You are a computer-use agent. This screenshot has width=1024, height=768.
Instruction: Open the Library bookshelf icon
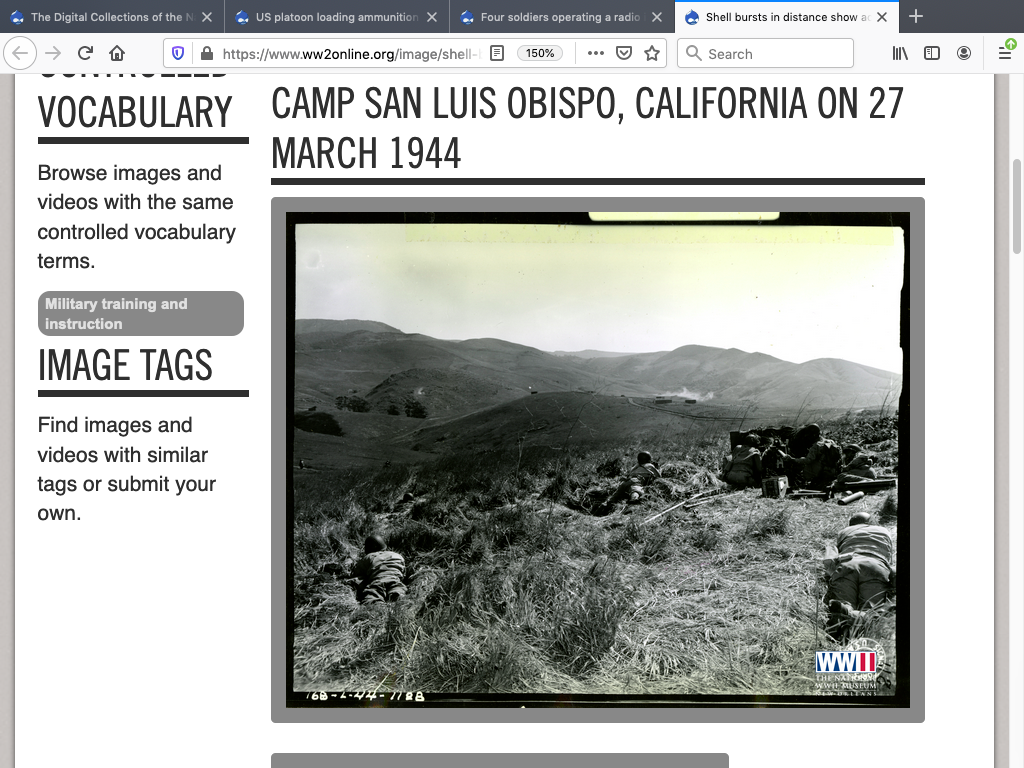pos(900,54)
